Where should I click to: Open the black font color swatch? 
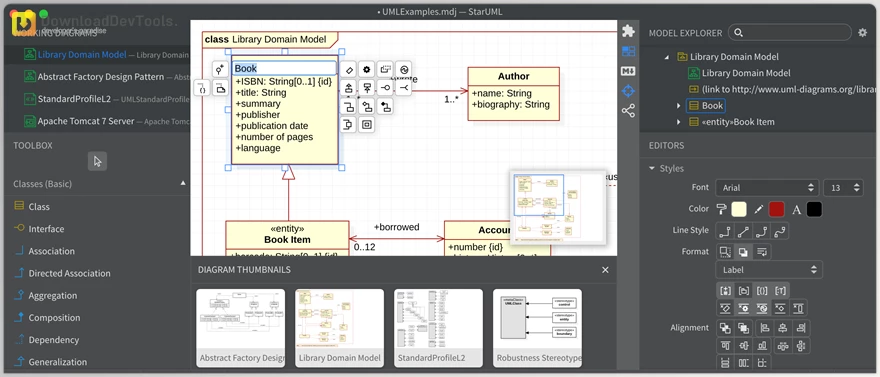814,209
